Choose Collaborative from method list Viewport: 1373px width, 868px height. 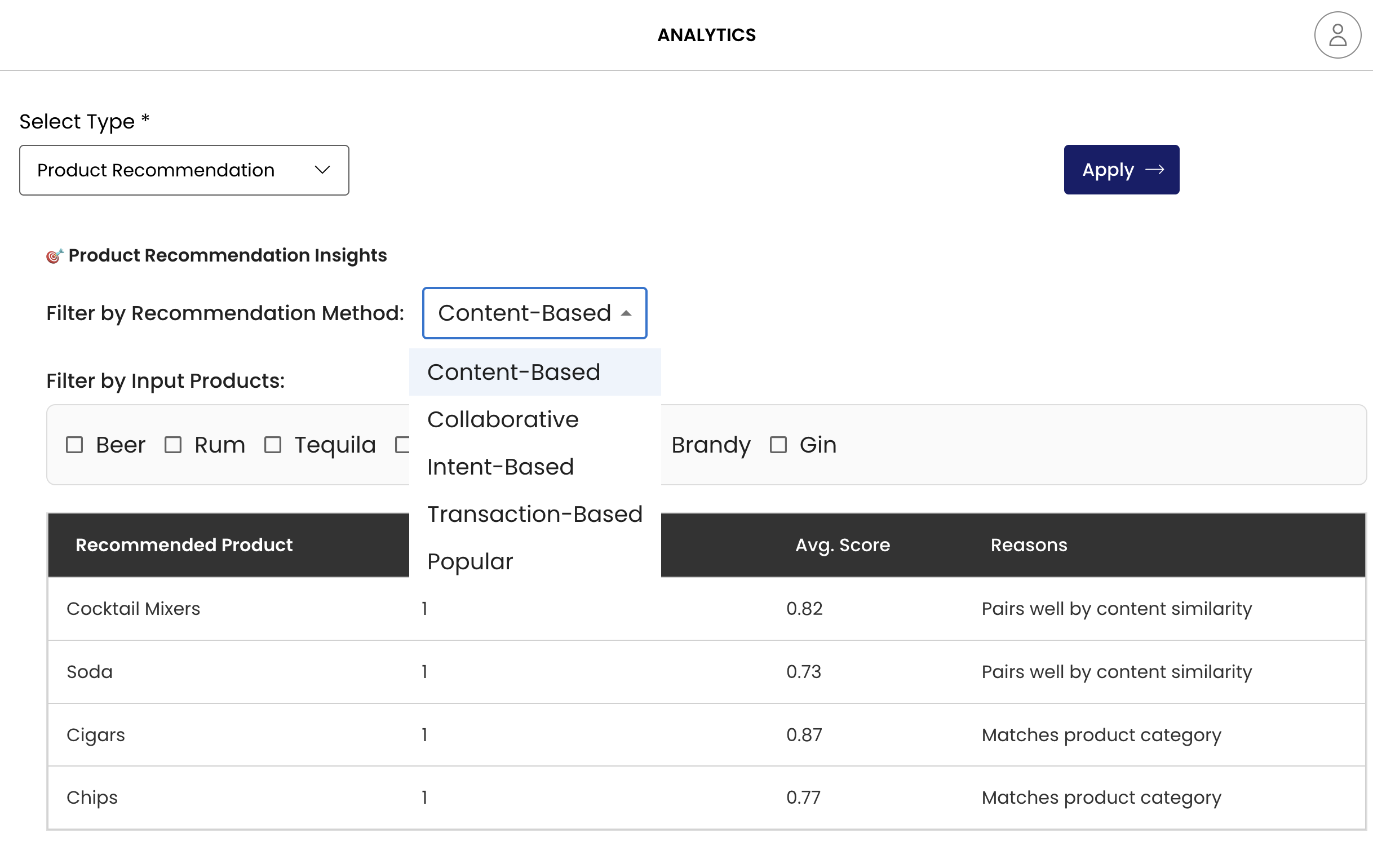click(x=502, y=420)
